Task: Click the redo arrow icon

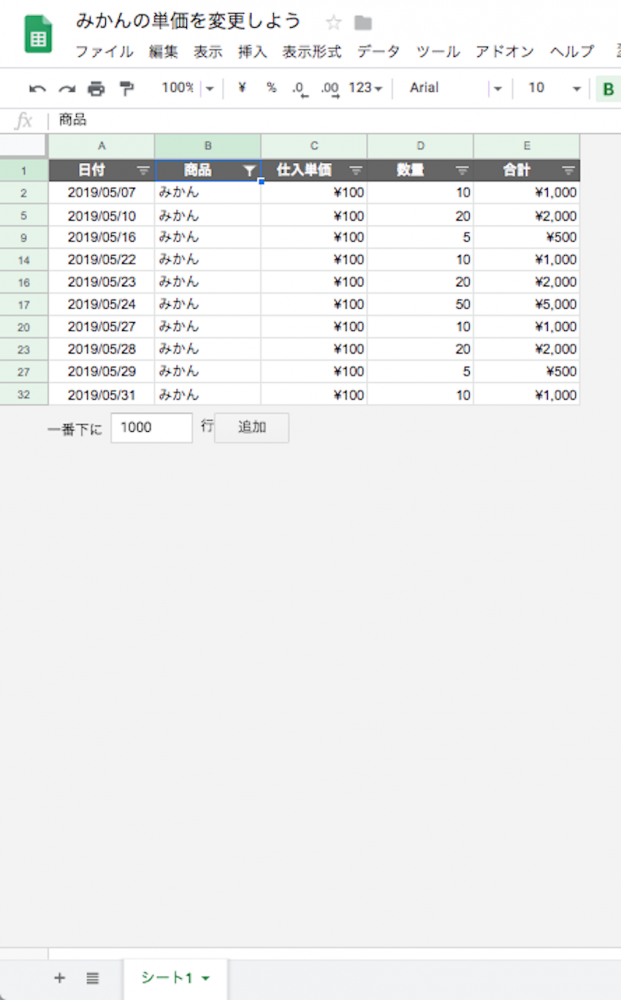Action: click(66, 88)
